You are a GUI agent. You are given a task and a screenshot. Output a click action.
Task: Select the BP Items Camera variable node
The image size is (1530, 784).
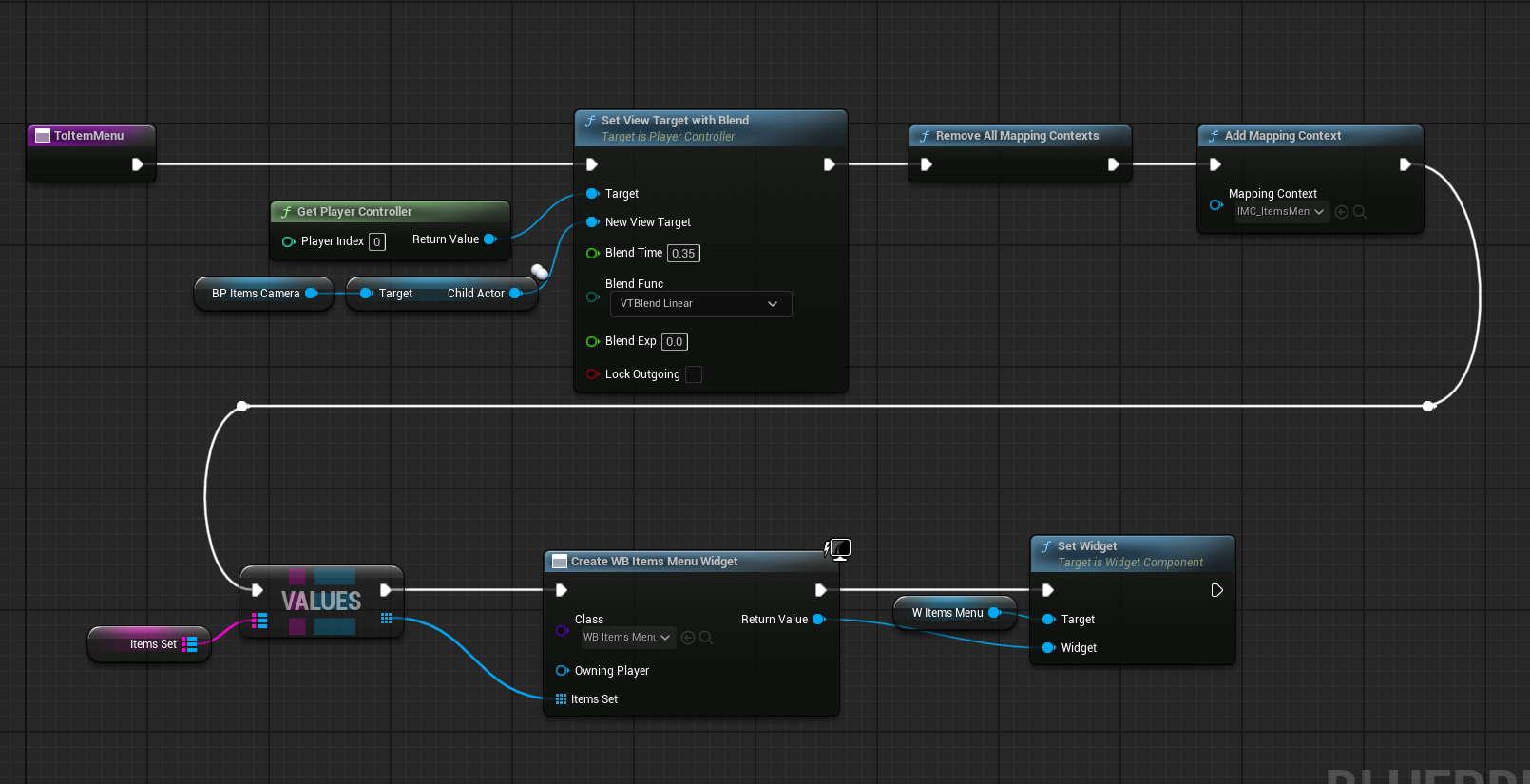[x=255, y=294]
